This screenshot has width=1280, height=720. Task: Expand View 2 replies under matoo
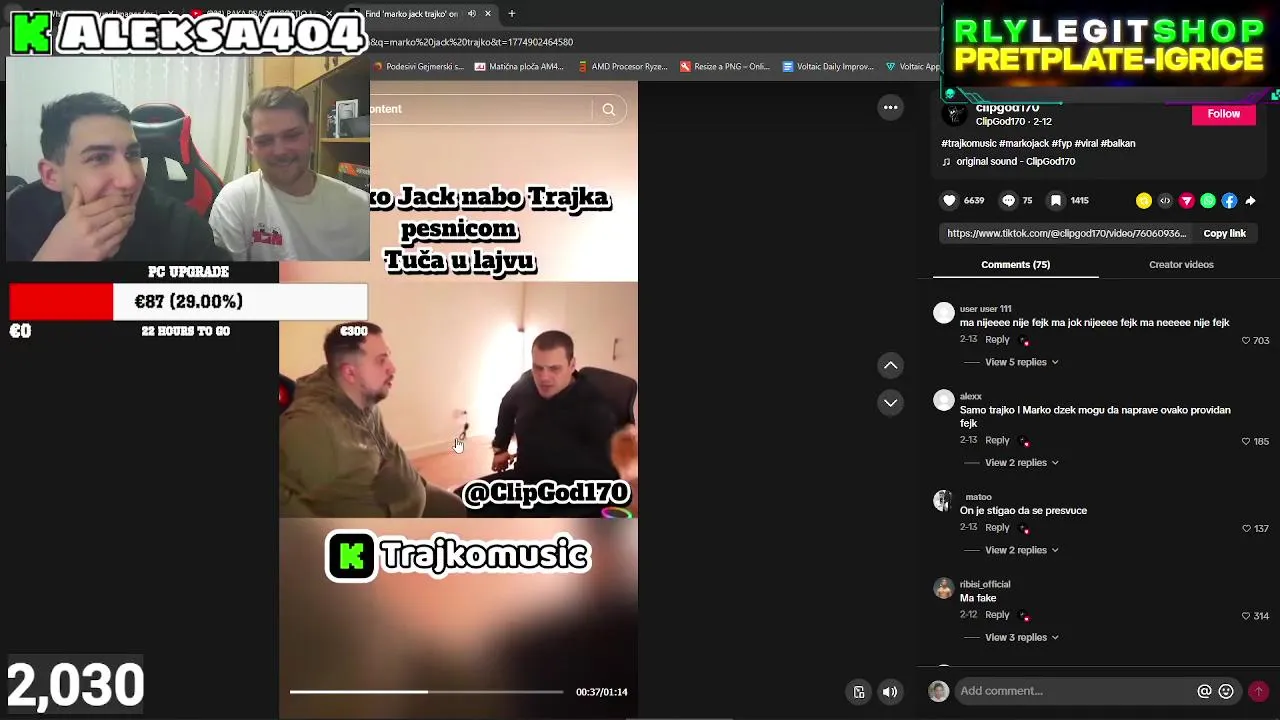[1021, 550]
